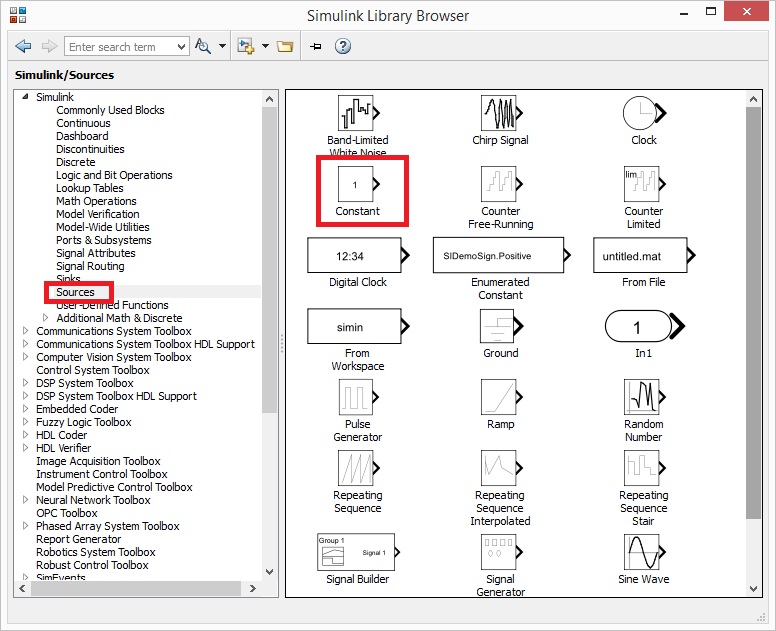
Task: Expand the HDL Coder node
Action: 26,435
